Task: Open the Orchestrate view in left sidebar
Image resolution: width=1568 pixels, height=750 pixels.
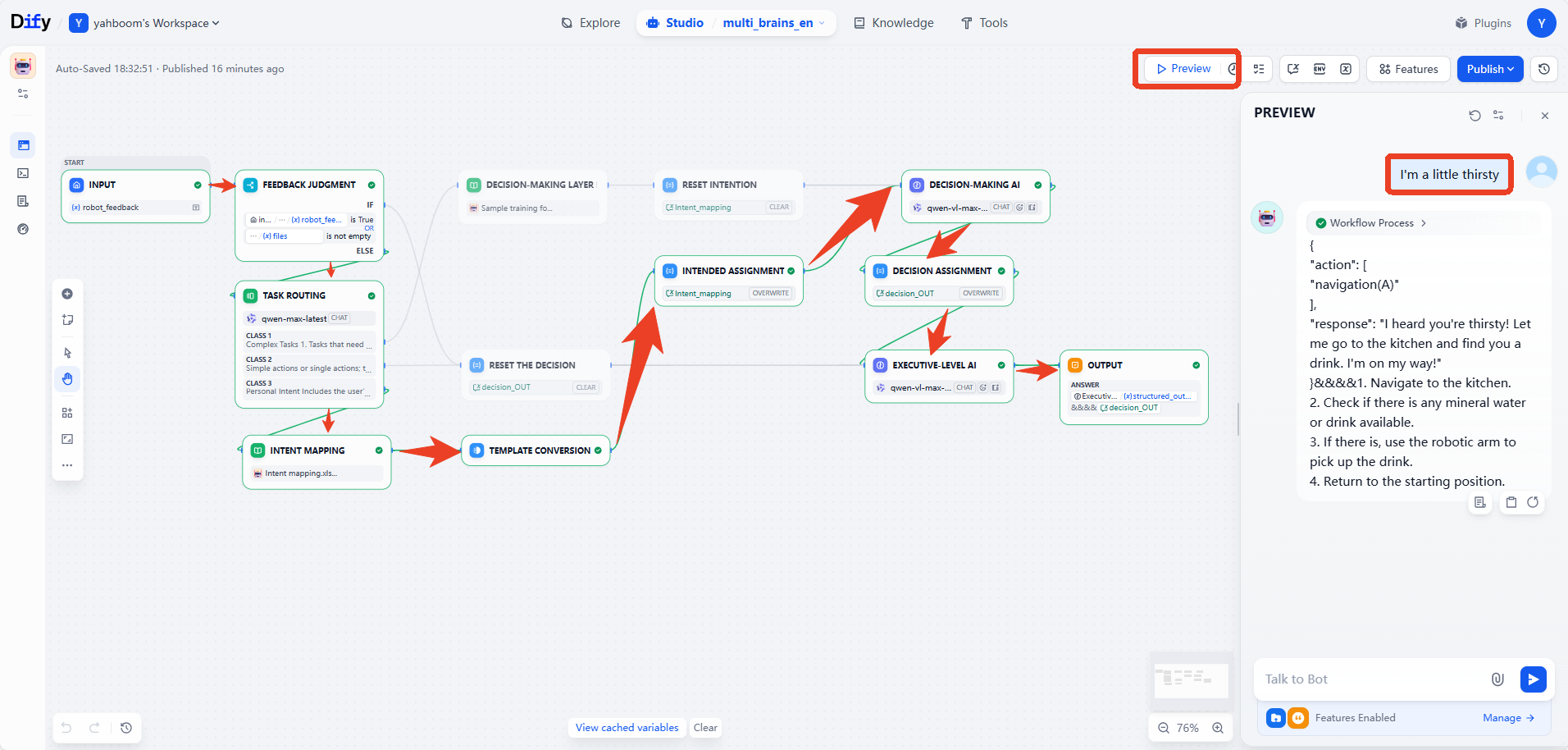Action: [23, 145]
